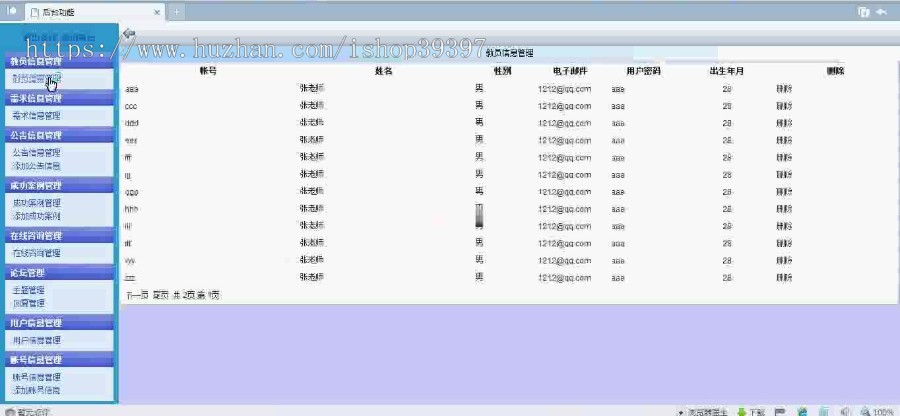
Task: Click the browser logo icon at top-left
Action: click(11, 11)
